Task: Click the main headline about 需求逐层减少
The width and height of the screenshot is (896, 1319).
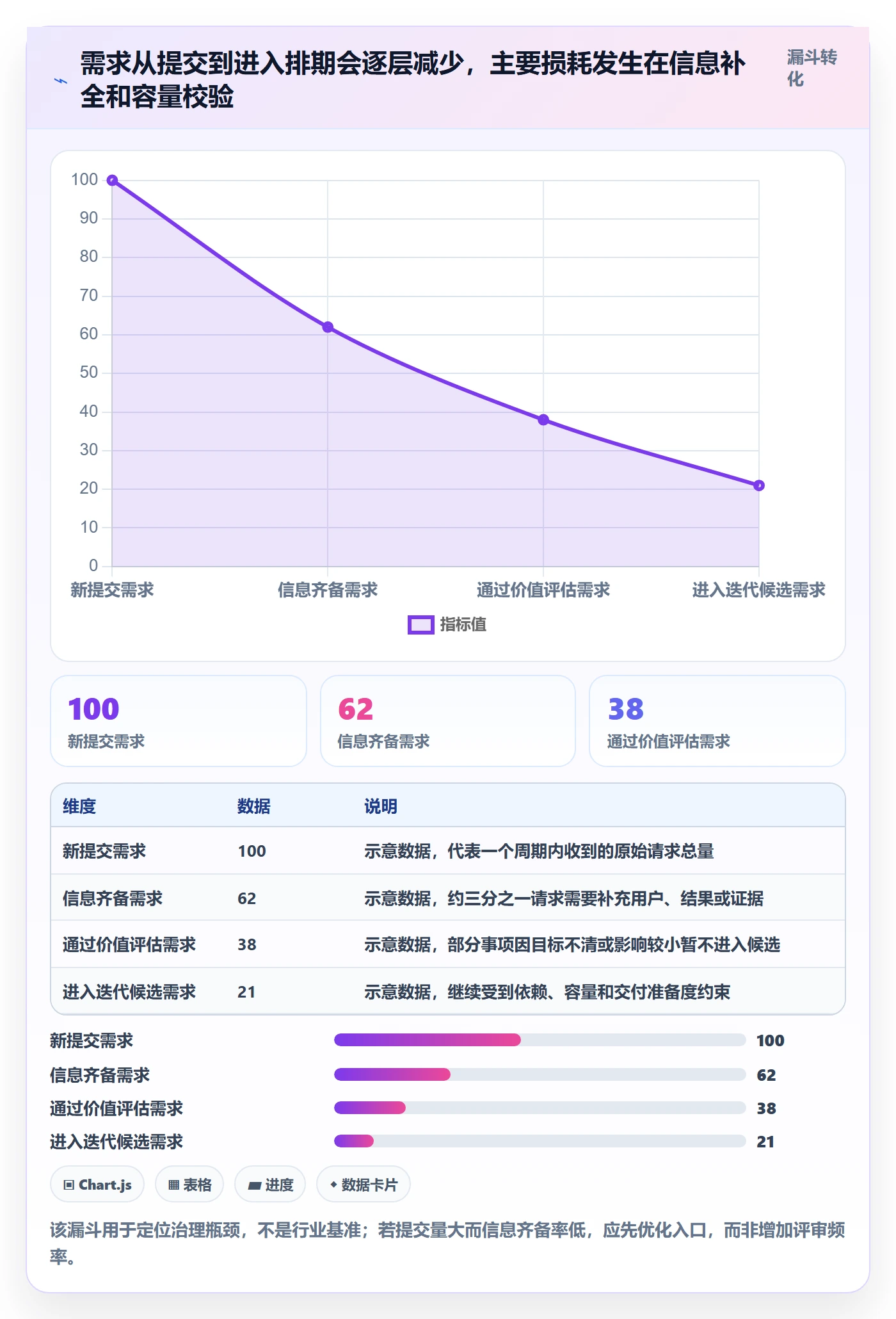Action: [x=413, y=80]
